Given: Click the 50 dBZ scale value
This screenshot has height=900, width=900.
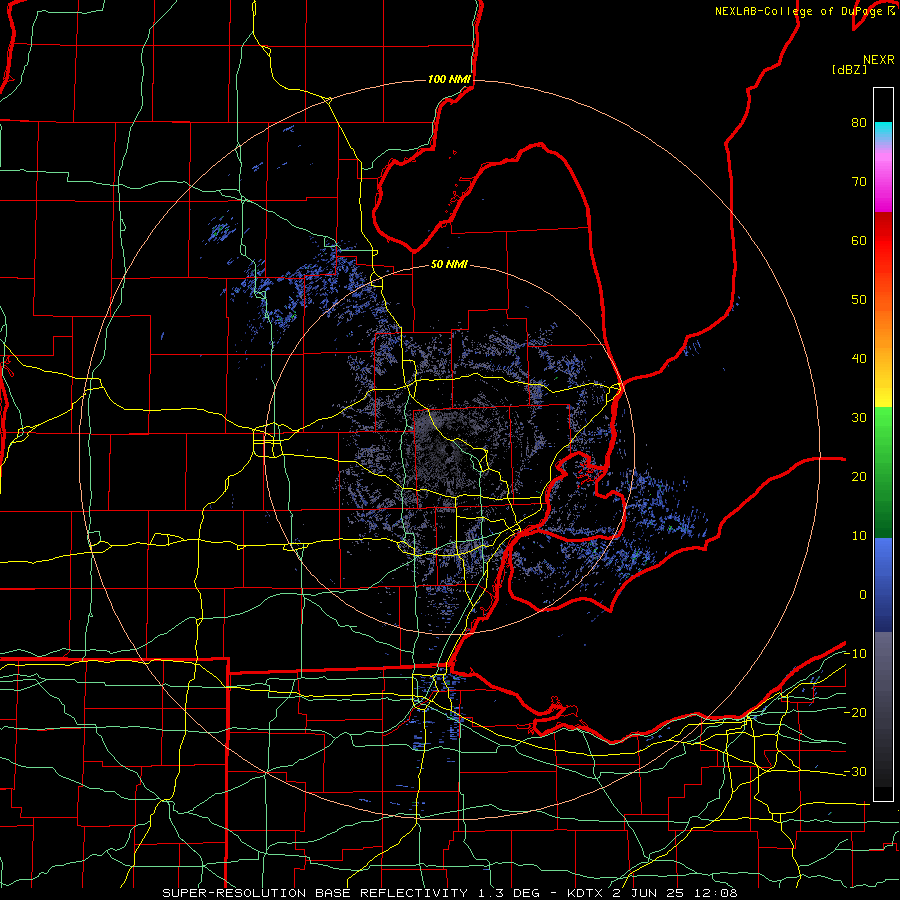Looking at the screenshot, I should point(859,300).
